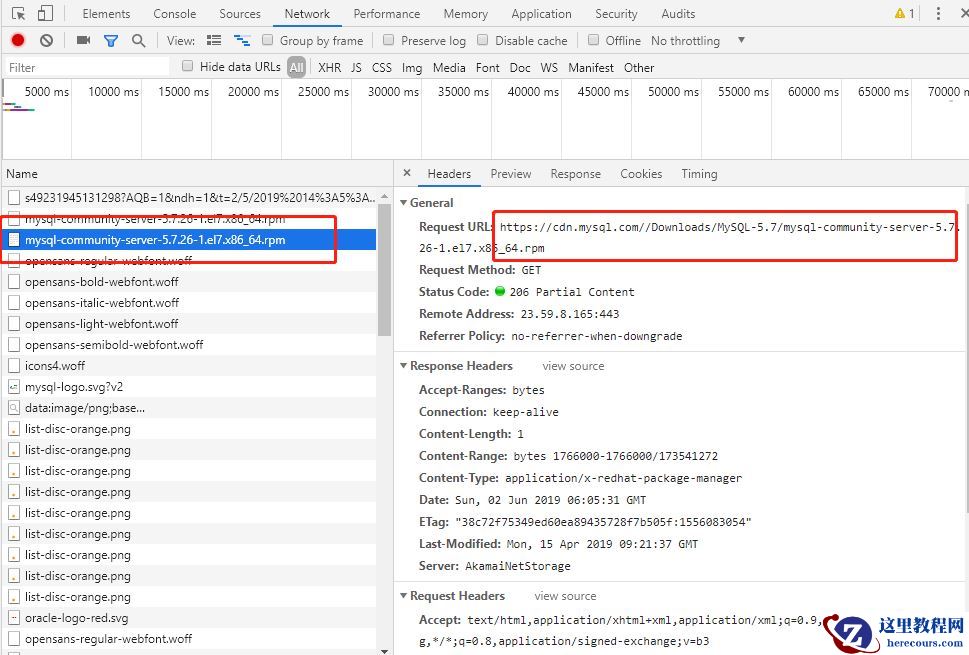Viewport: 969px width, 655px height.
Task: Open the request Timing tab
Action: pos(699,174)
